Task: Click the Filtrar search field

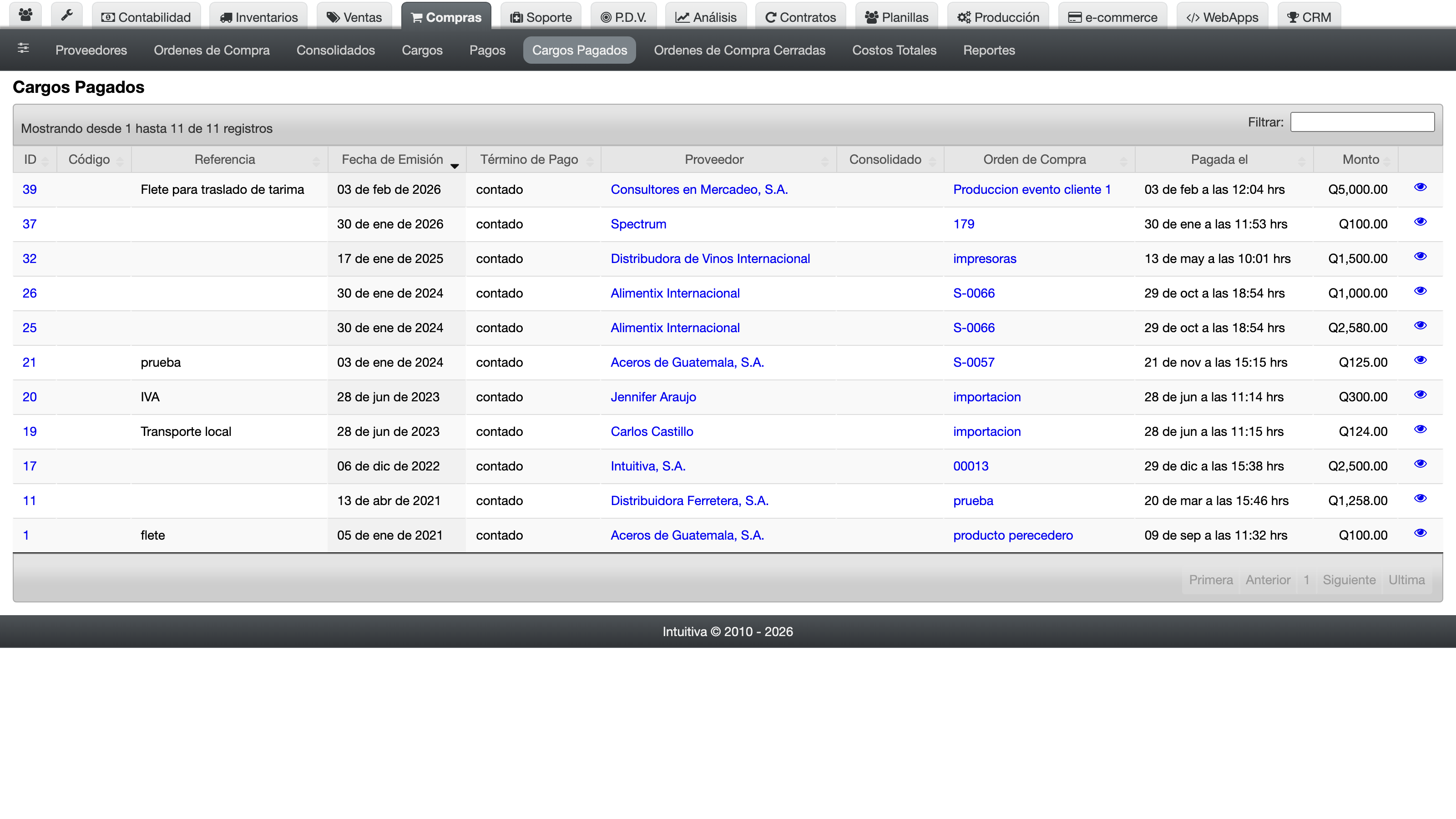Action: 1362,122
